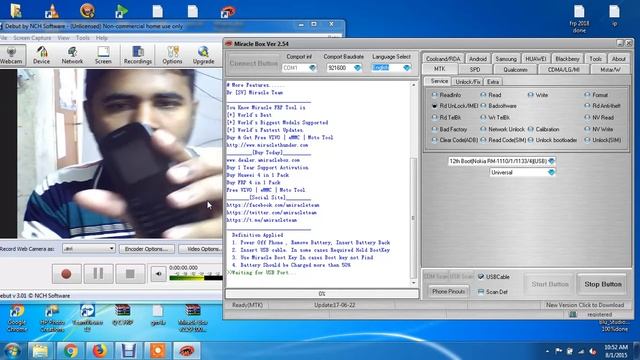Click Upgrade icon in Debut toolbar
Image resolution: width=640 pixels, height=360 pixels.
[203, 55]
